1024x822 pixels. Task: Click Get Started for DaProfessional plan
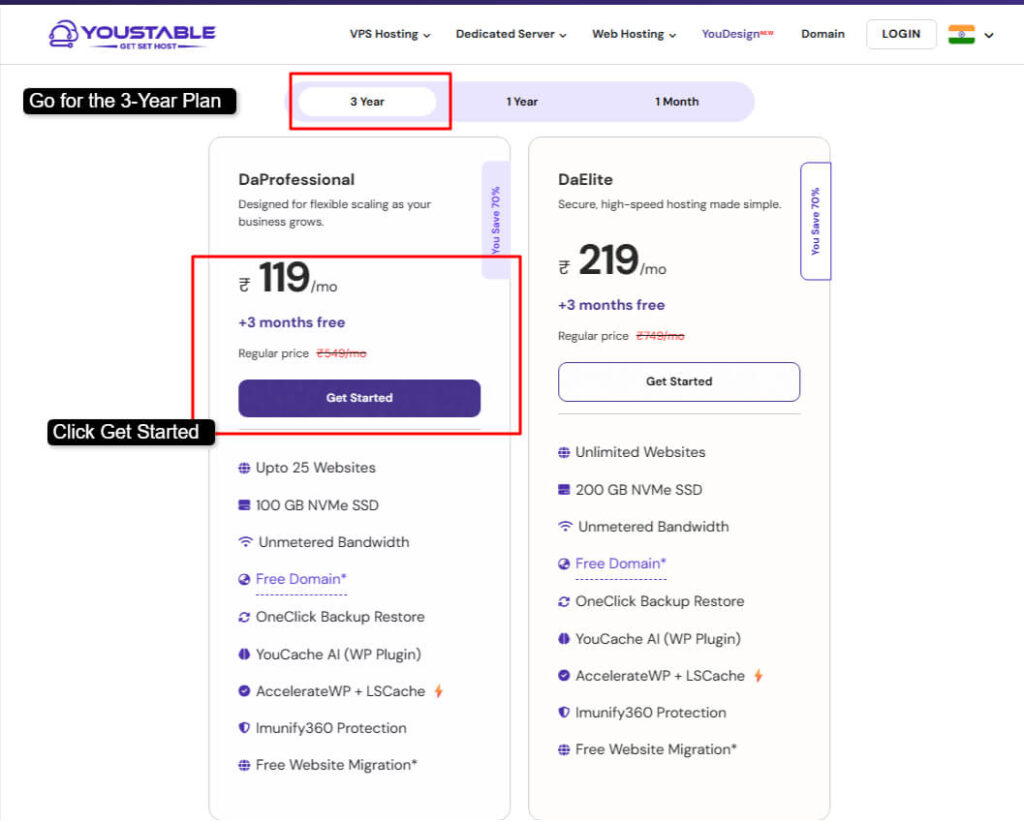click(x=359, y=398)
